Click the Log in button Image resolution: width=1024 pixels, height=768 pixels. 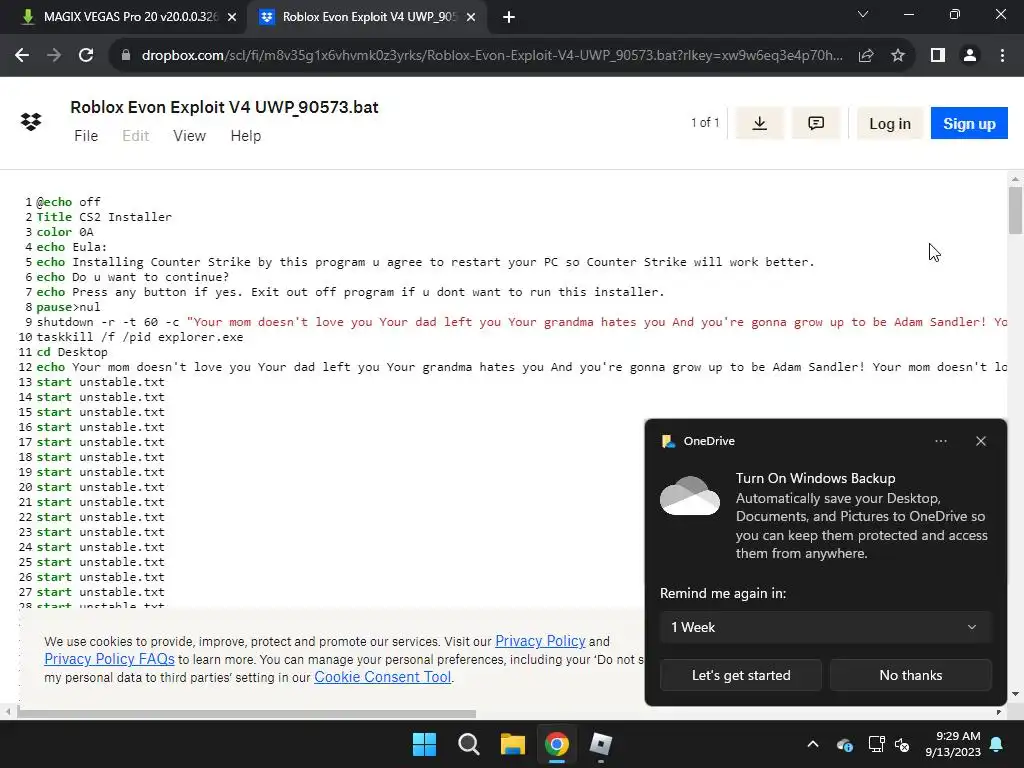[889, 123]
